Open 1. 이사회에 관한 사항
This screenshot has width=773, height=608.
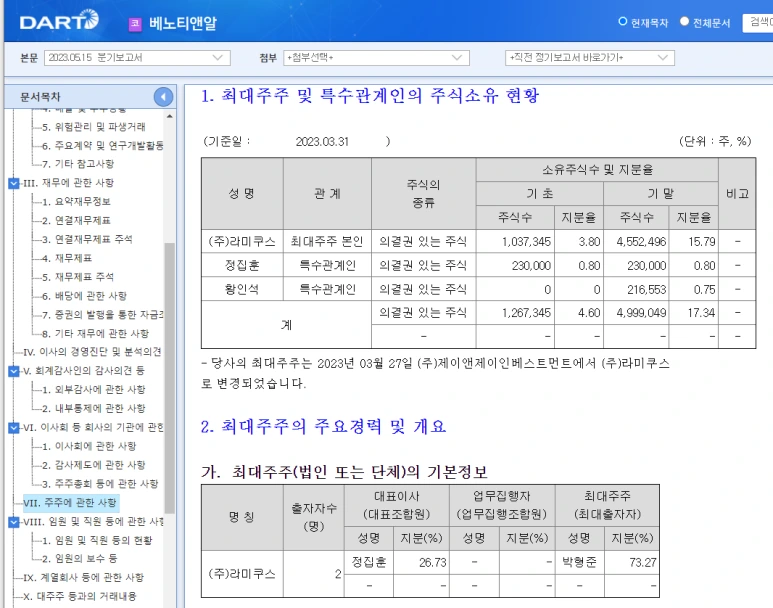(x=89, y=446)
